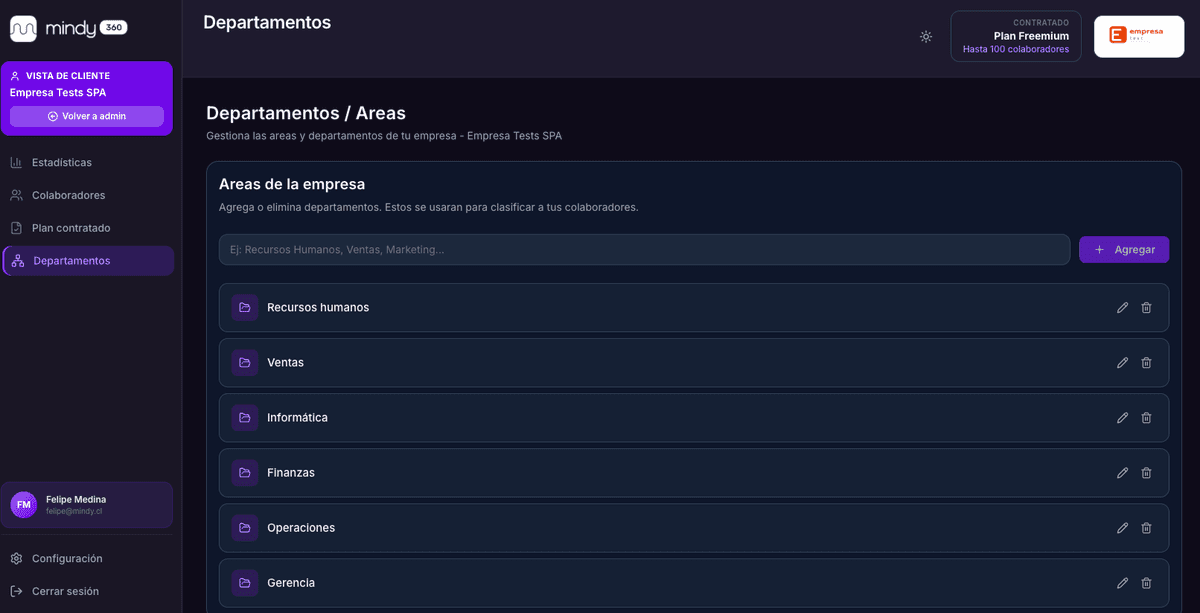1200x613 pixels.
Task: Delete the Ventas department with trash icon
Action: pyautogui.click(x=1146, y=363)
